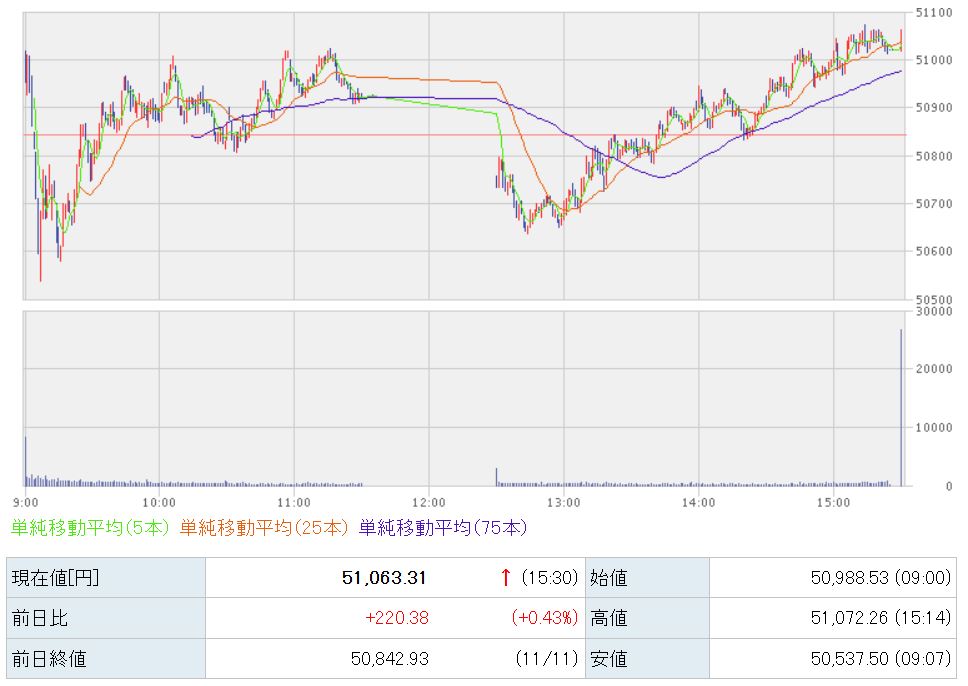Screen dimensions: 968x686
Task: Click the 51100 price axis label
Action: (932, 13)
